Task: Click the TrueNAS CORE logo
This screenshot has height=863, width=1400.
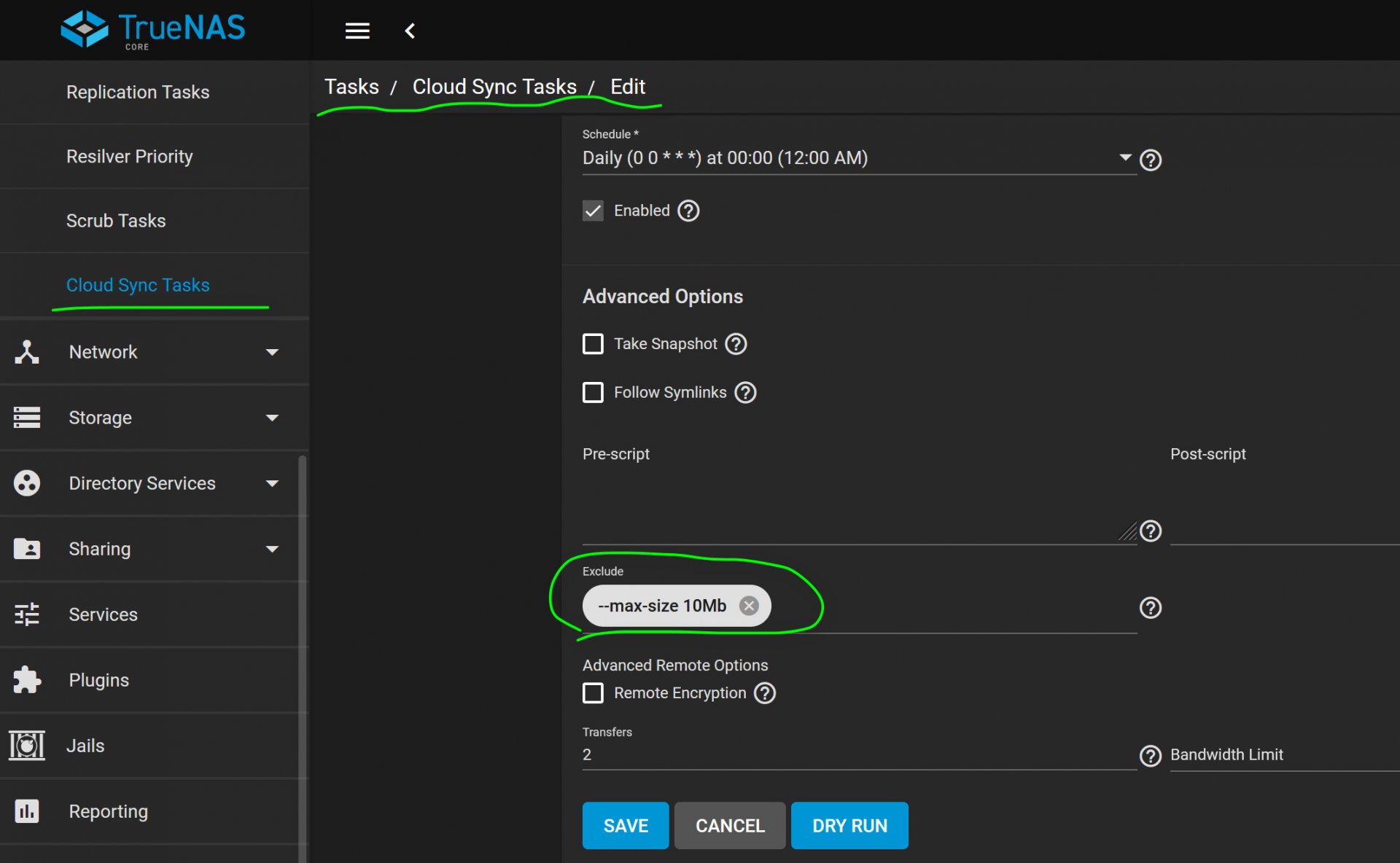Action: [x=152, y=30]
